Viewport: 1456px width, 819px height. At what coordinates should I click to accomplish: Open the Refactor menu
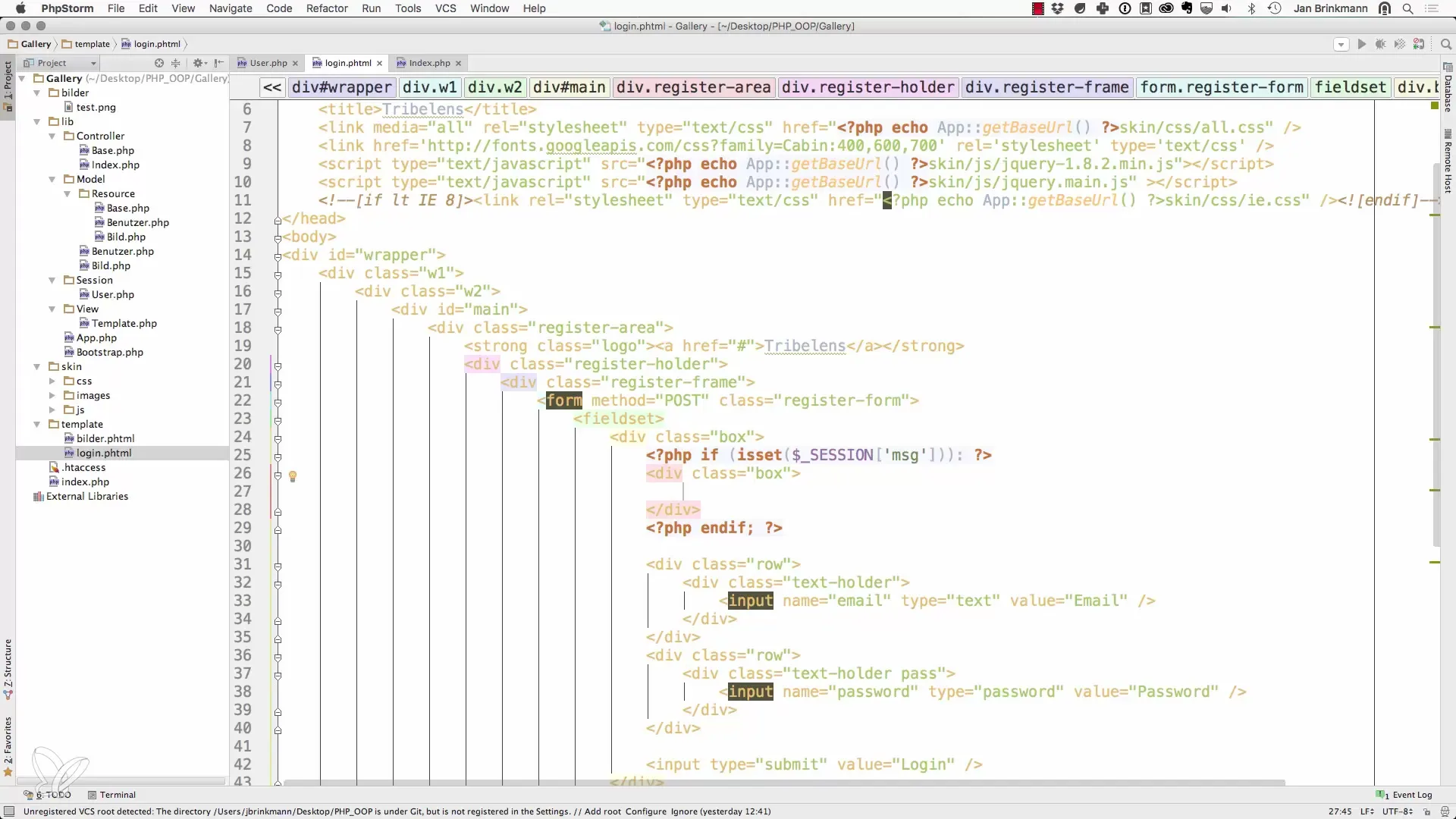click(x=327, y=8)
